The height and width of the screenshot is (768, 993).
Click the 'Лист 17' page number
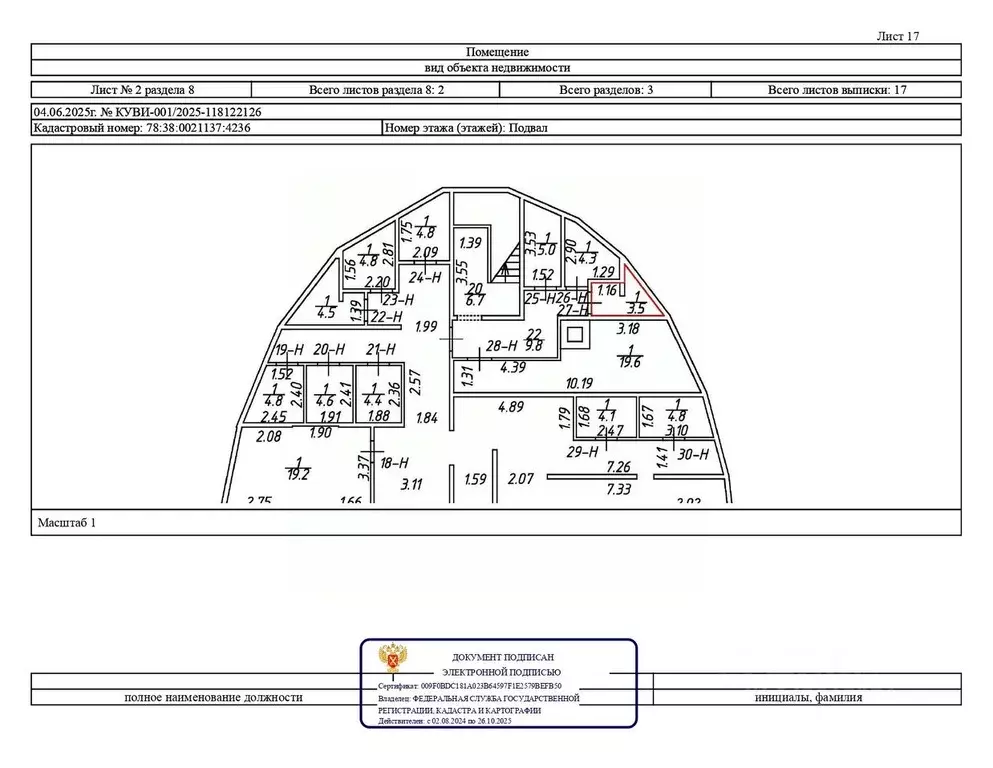click(x=897, y=36)
